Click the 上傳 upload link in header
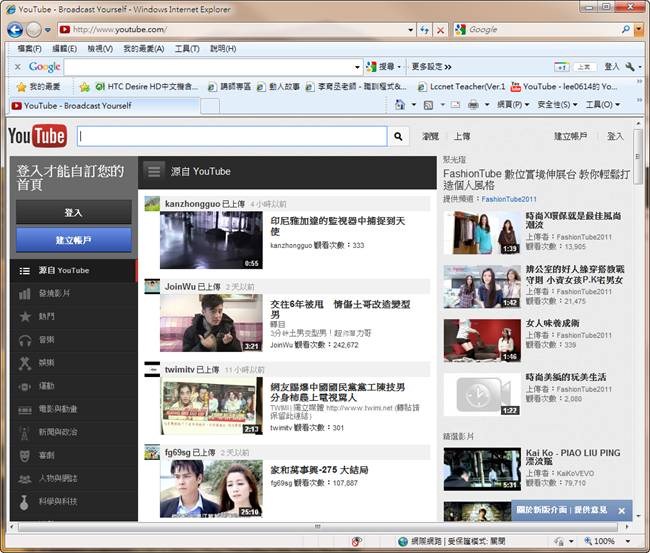This screenshot has width=650, height=553. [x=462, y=136]
